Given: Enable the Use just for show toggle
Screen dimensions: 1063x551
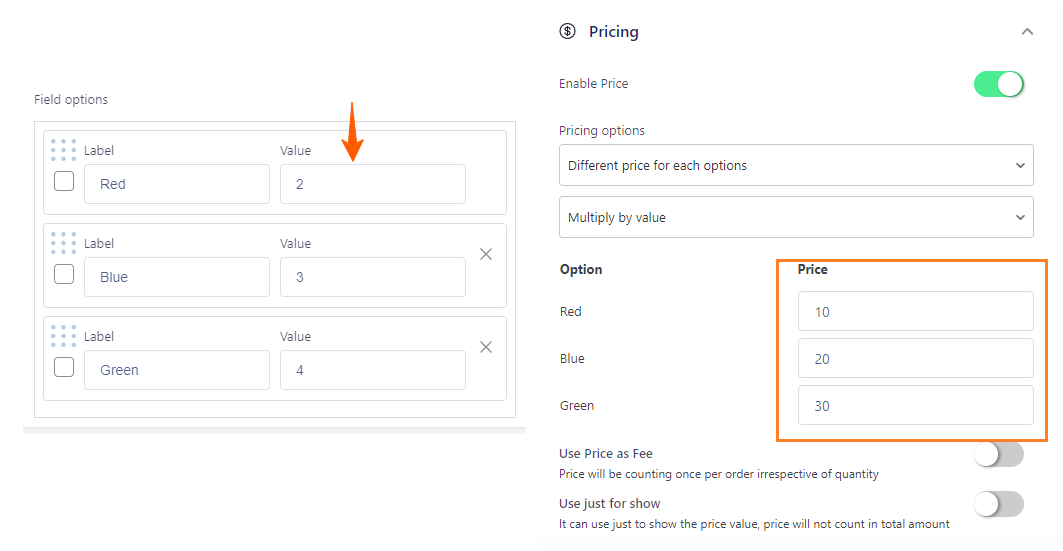Looking at the screenshot, I should tap(999, 504).
